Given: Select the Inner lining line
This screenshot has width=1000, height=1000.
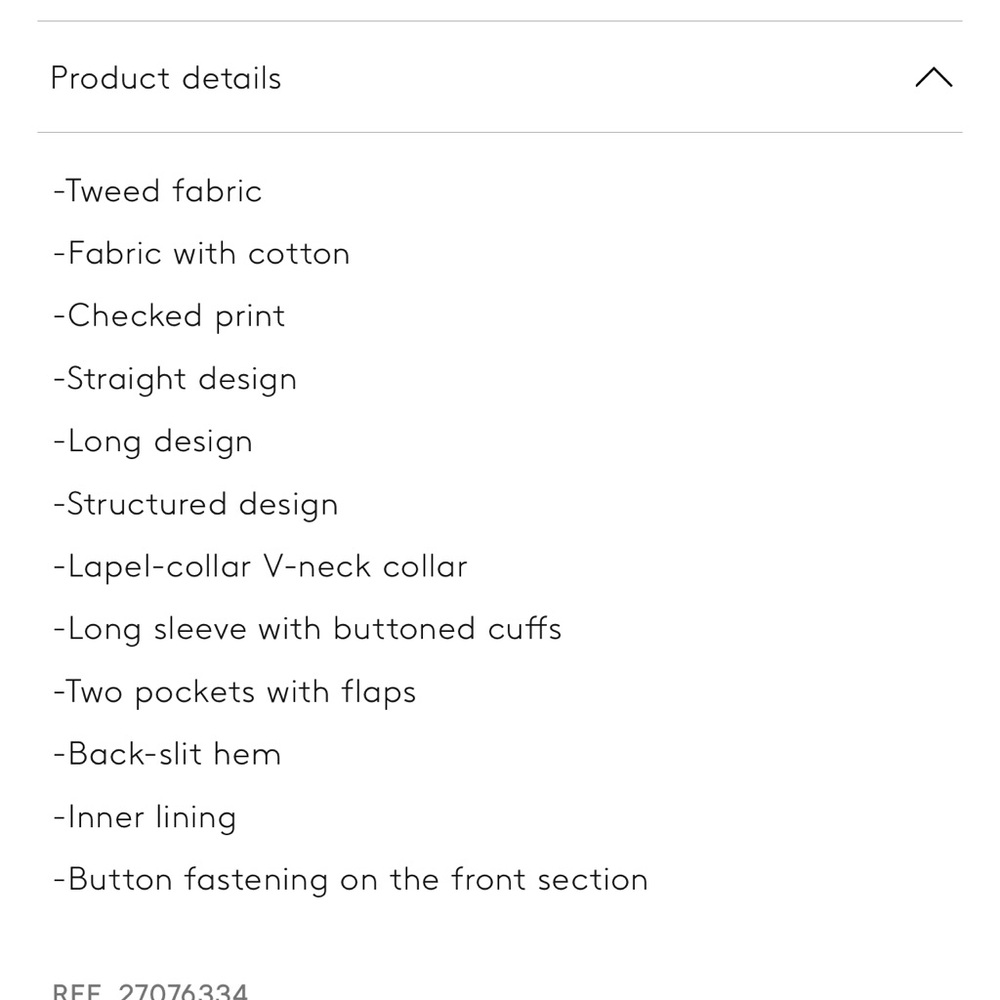Looking at the screenshot, I should (145, 817).
